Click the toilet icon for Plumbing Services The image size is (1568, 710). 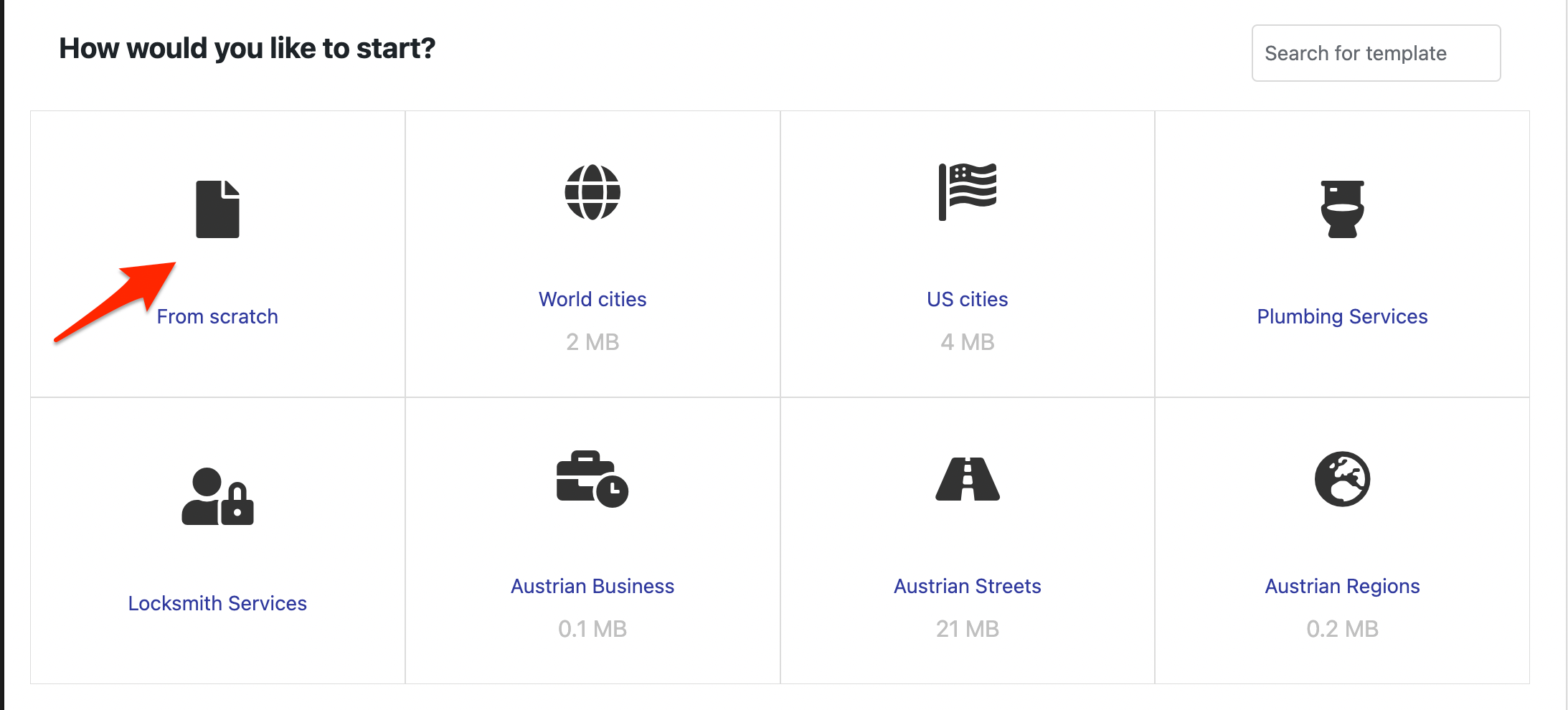tap(1342, 209)
